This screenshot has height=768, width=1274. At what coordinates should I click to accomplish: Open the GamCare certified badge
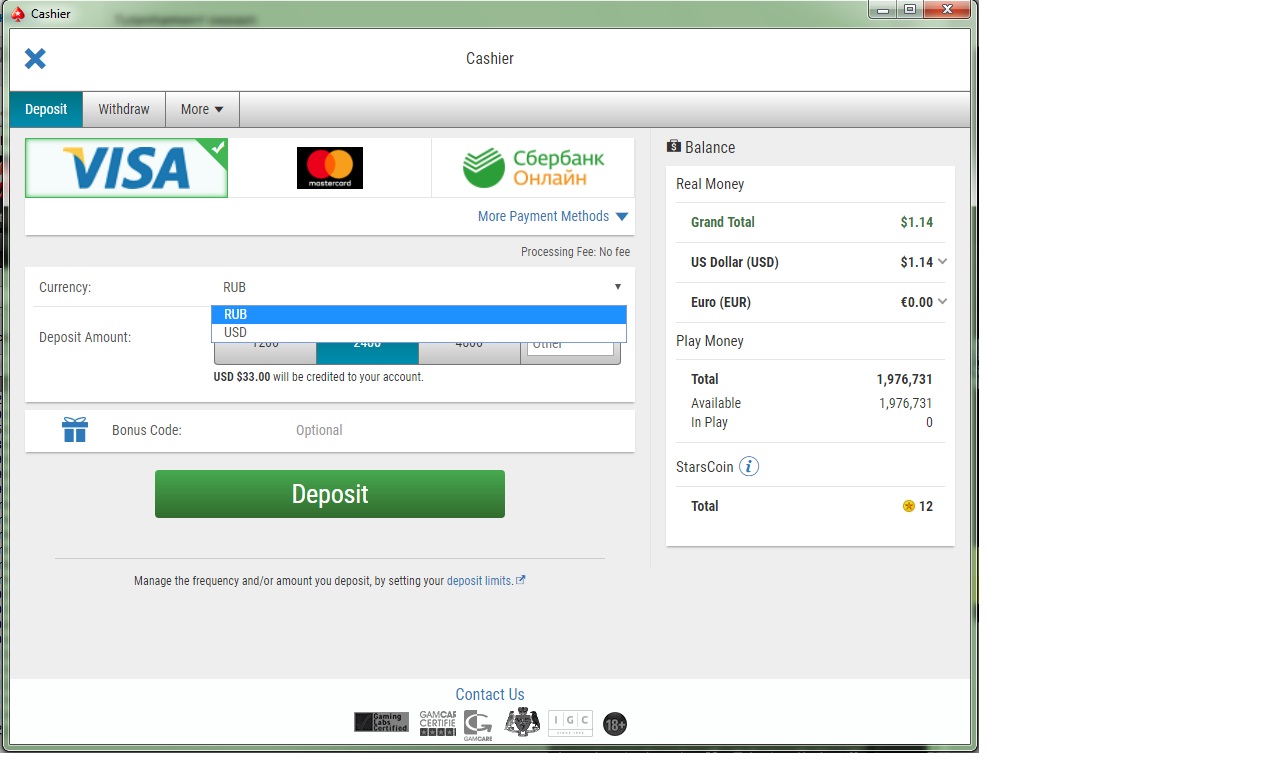pyautogui.click(x=438, y=723)
